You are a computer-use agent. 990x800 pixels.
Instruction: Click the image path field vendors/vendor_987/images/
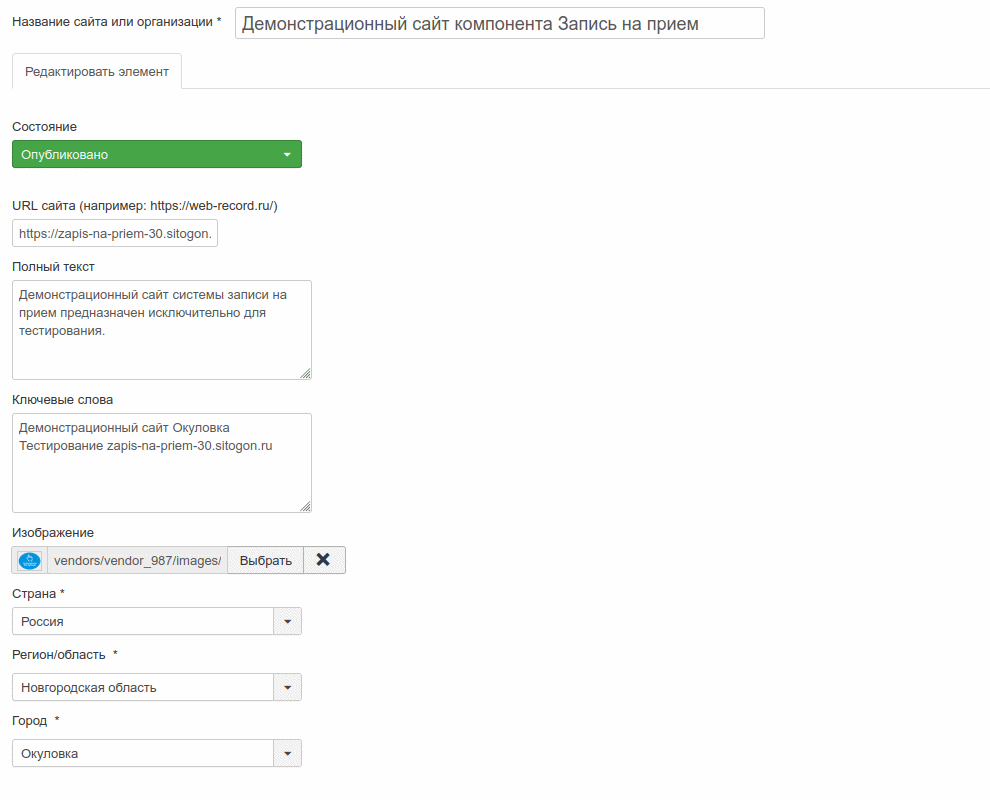tap(137, 560)
